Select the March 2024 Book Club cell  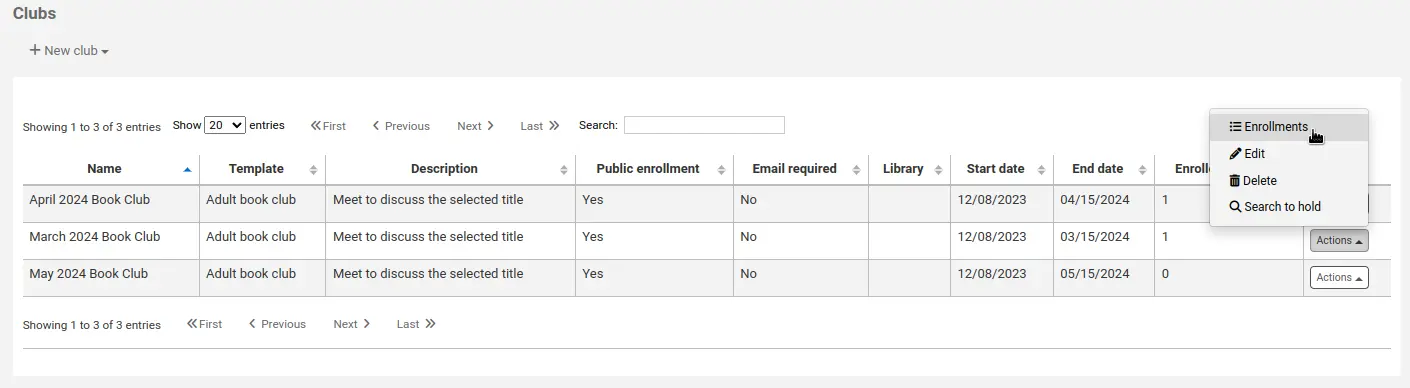pos(111,241)
